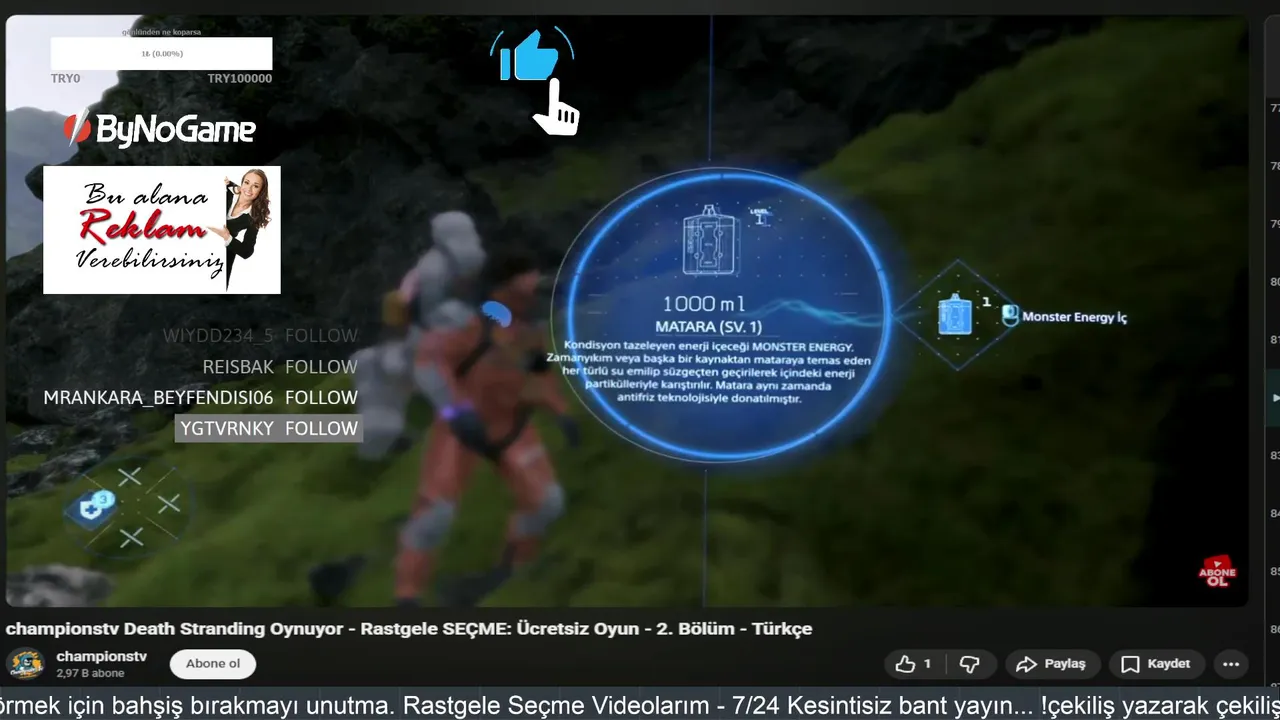Click the dislike thumbs-down button
The height and width of the screenshot is (720, 1280).
(969, 664)
